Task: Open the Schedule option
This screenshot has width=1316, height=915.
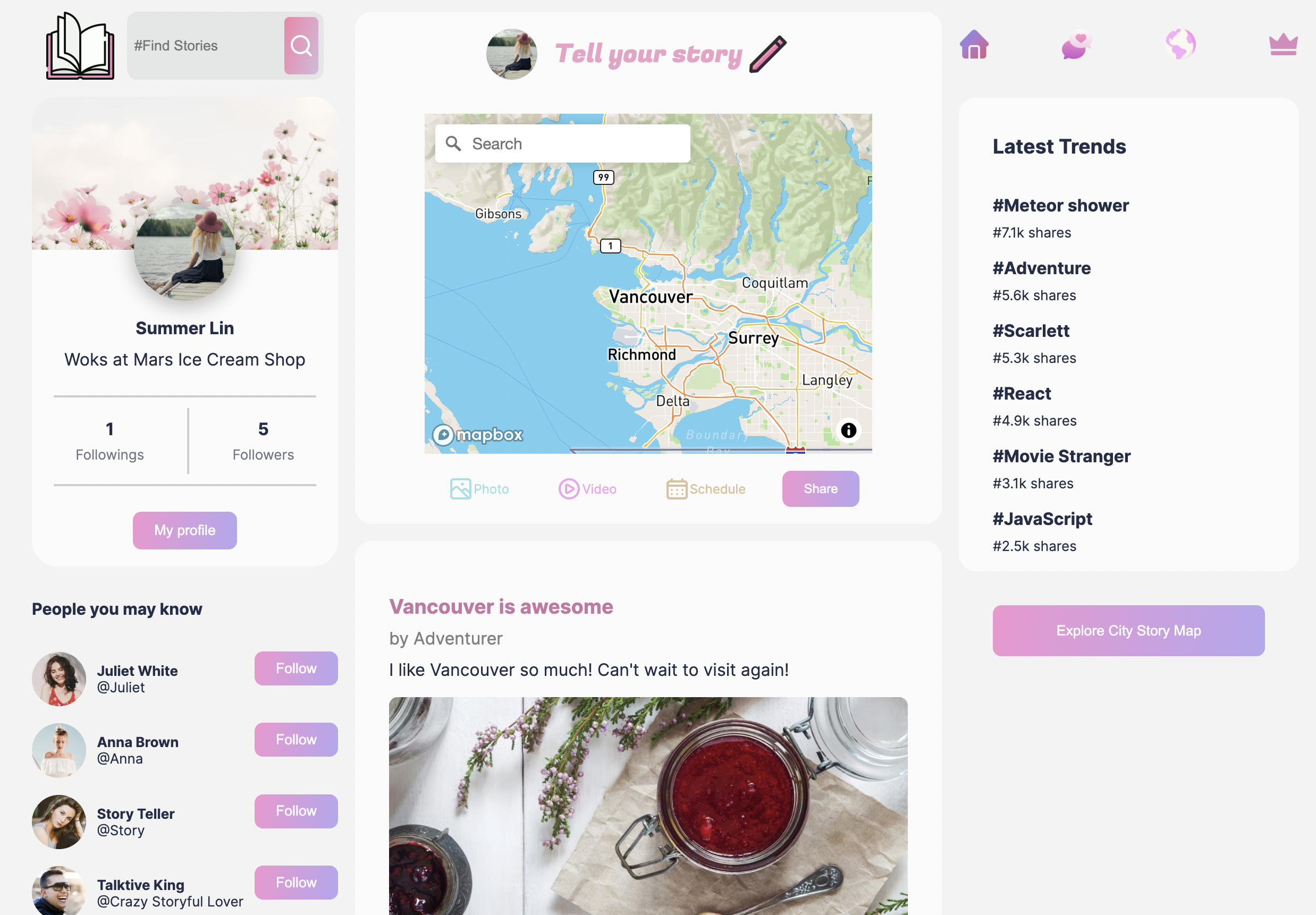Action: click(x=706, y=489)
